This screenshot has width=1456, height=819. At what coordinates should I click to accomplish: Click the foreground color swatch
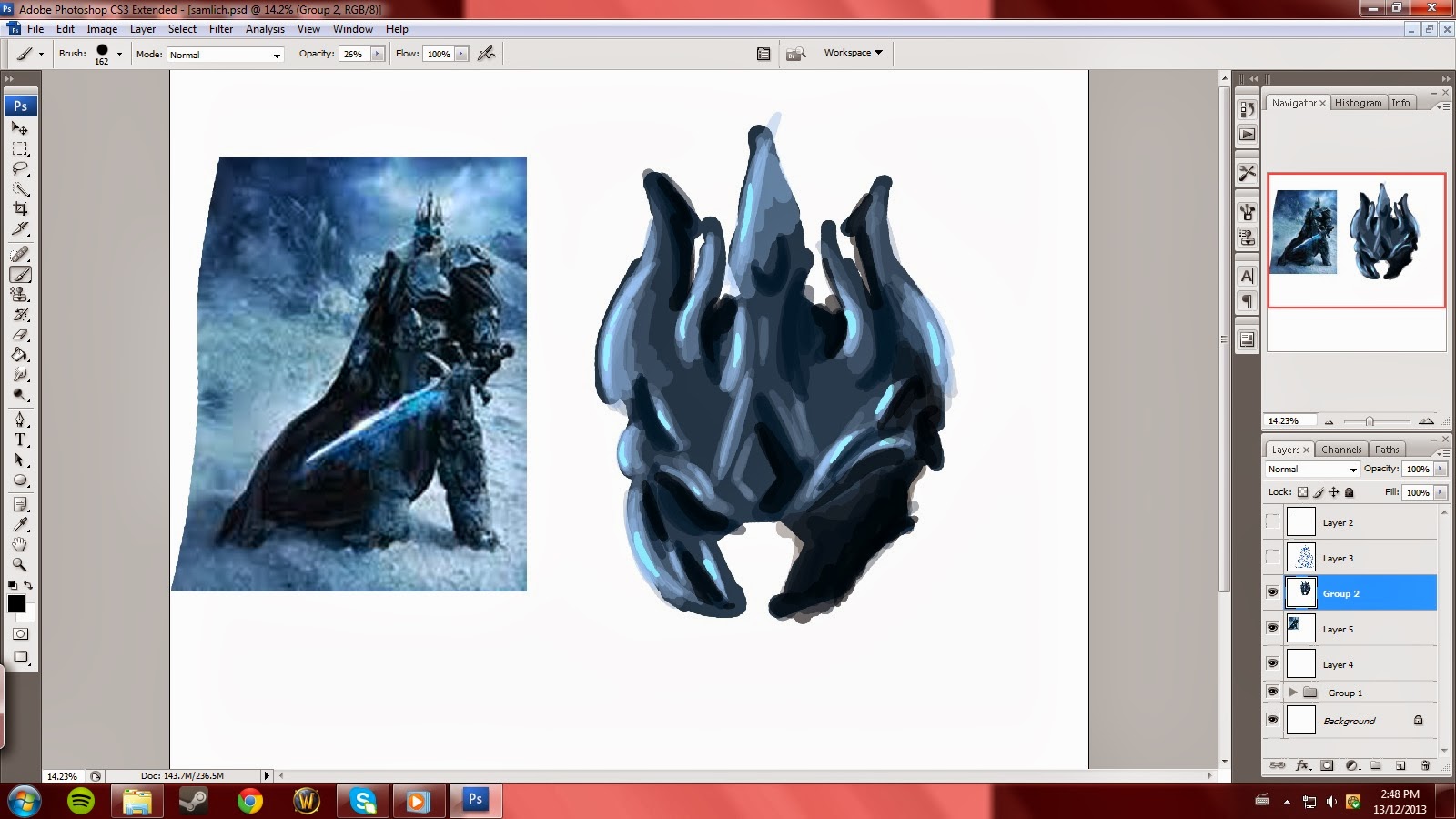(16, 603)
